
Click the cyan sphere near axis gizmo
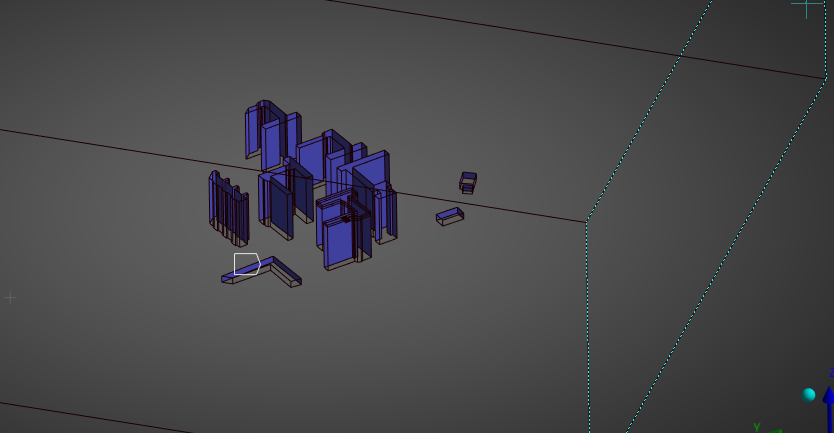pyautogui.click(x=809, y=395)
